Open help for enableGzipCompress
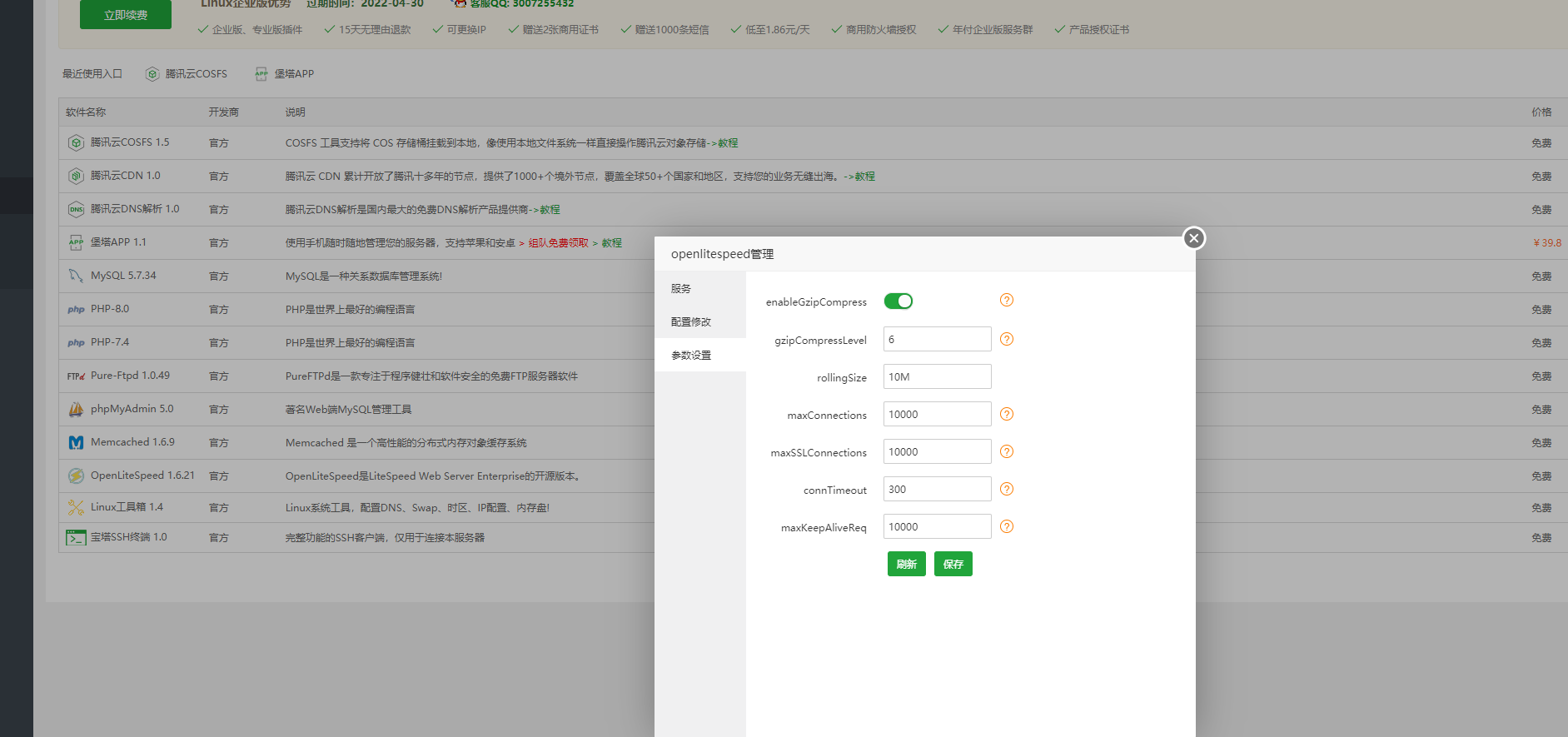The image size is (1568, 737). tap(1007, 300)
